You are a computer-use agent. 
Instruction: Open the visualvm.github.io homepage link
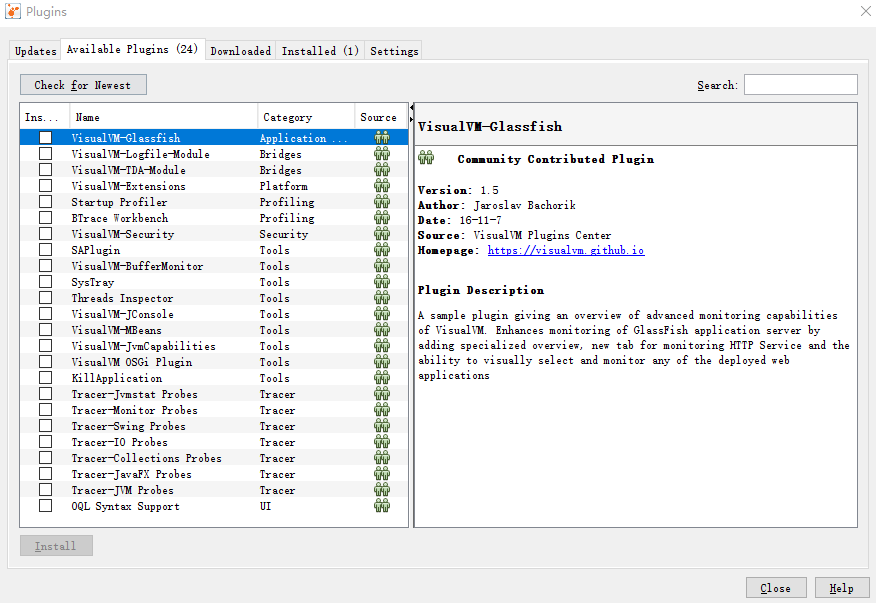tap(566, 250)
